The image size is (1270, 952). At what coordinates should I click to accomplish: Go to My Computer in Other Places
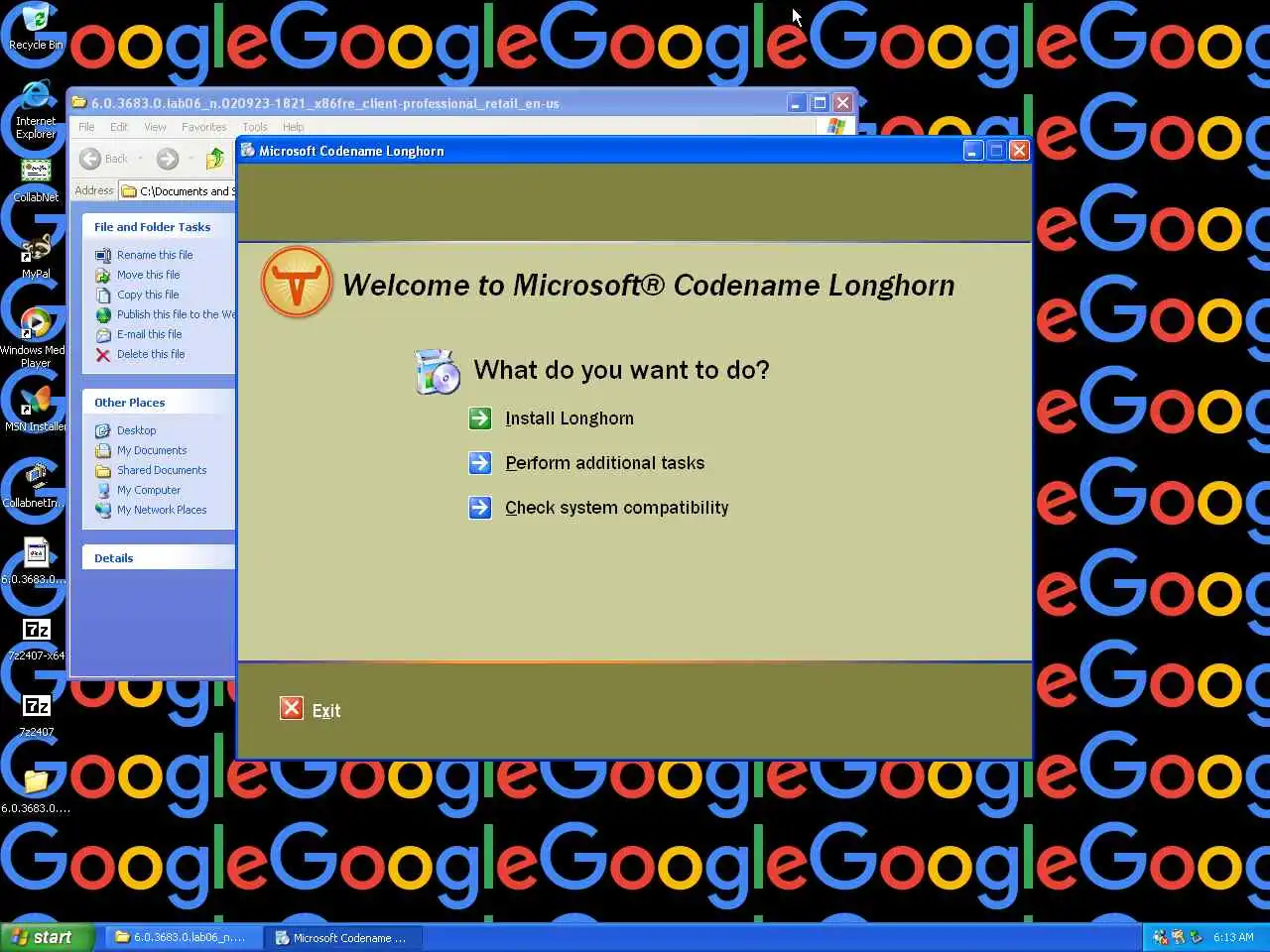pos(149,490)
